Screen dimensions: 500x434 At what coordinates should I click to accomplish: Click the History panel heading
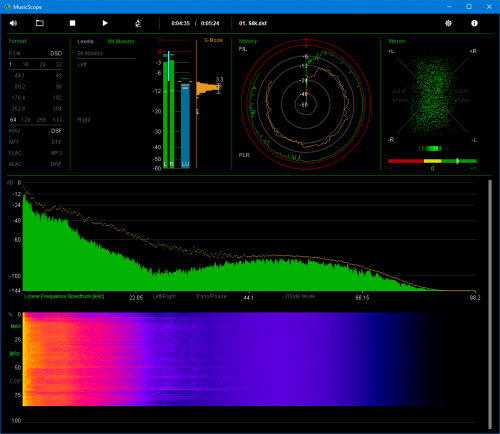tap(248, 41)
